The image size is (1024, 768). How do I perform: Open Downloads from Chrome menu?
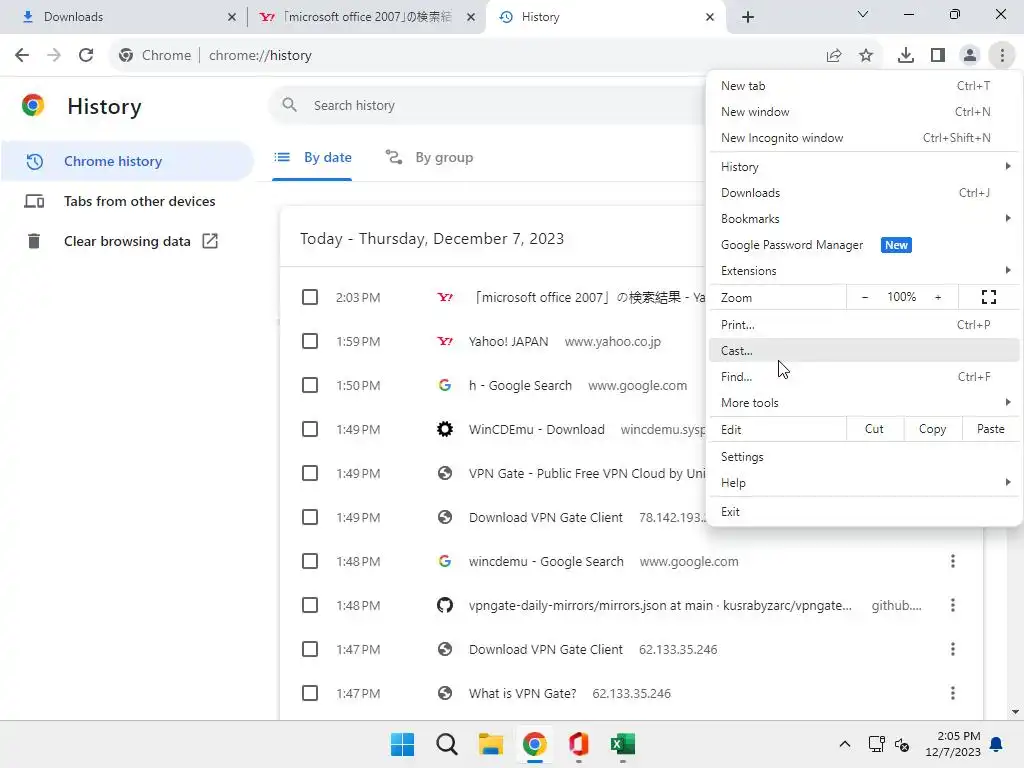[x=864, y=193]
